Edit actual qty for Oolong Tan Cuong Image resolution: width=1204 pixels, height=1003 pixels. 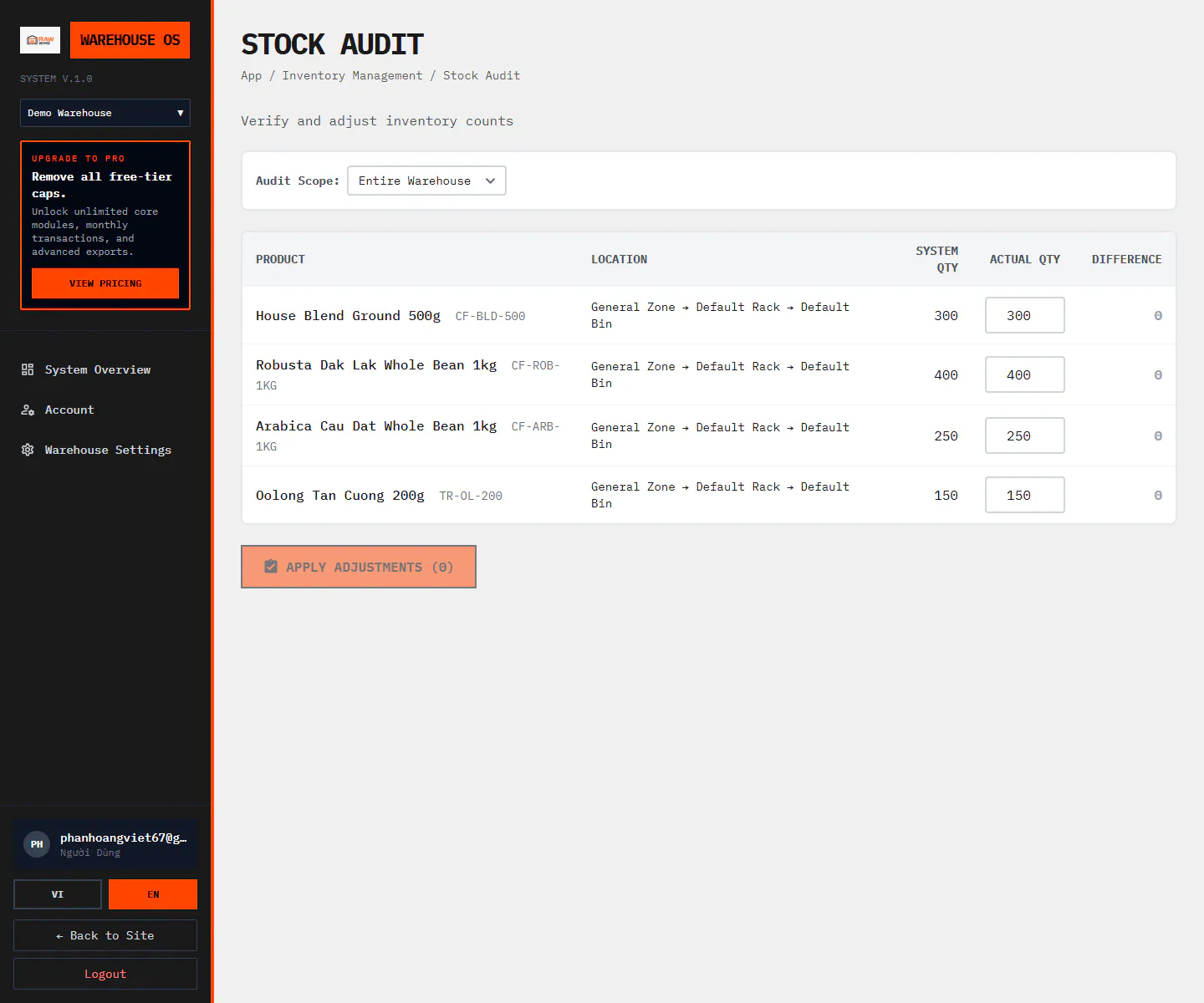tap(1025, 495)
